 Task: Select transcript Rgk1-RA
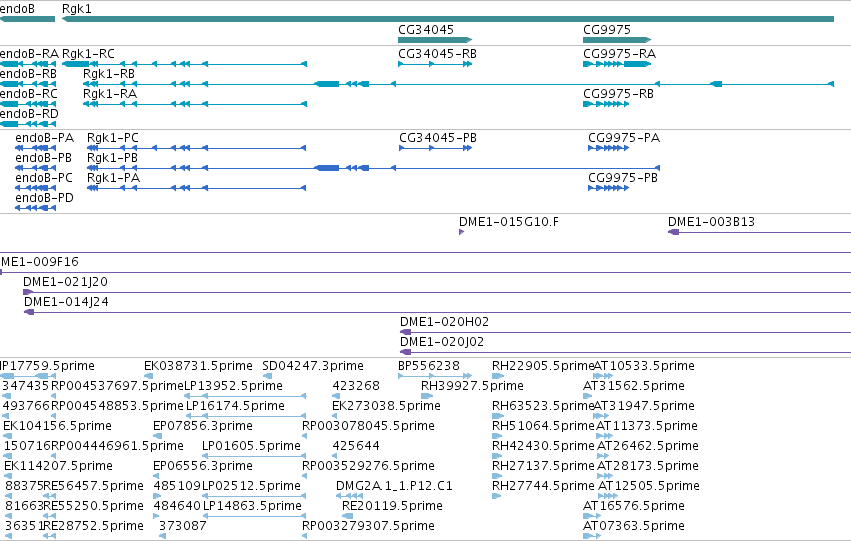(x=110, y=94)
